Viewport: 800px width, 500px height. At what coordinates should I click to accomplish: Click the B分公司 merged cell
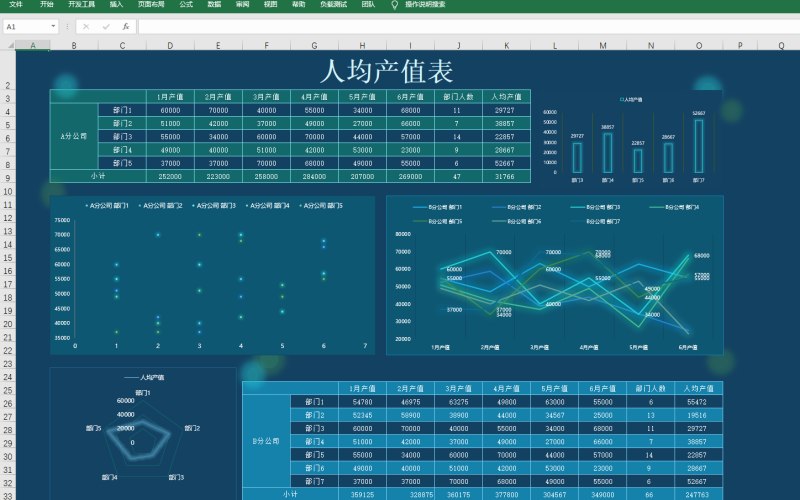[x=266, y=441]
